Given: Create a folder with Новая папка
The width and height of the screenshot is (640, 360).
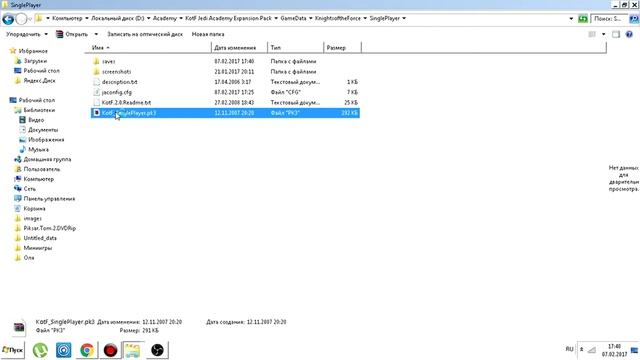Looking at the screenshot, I should [x=208, y=34].
